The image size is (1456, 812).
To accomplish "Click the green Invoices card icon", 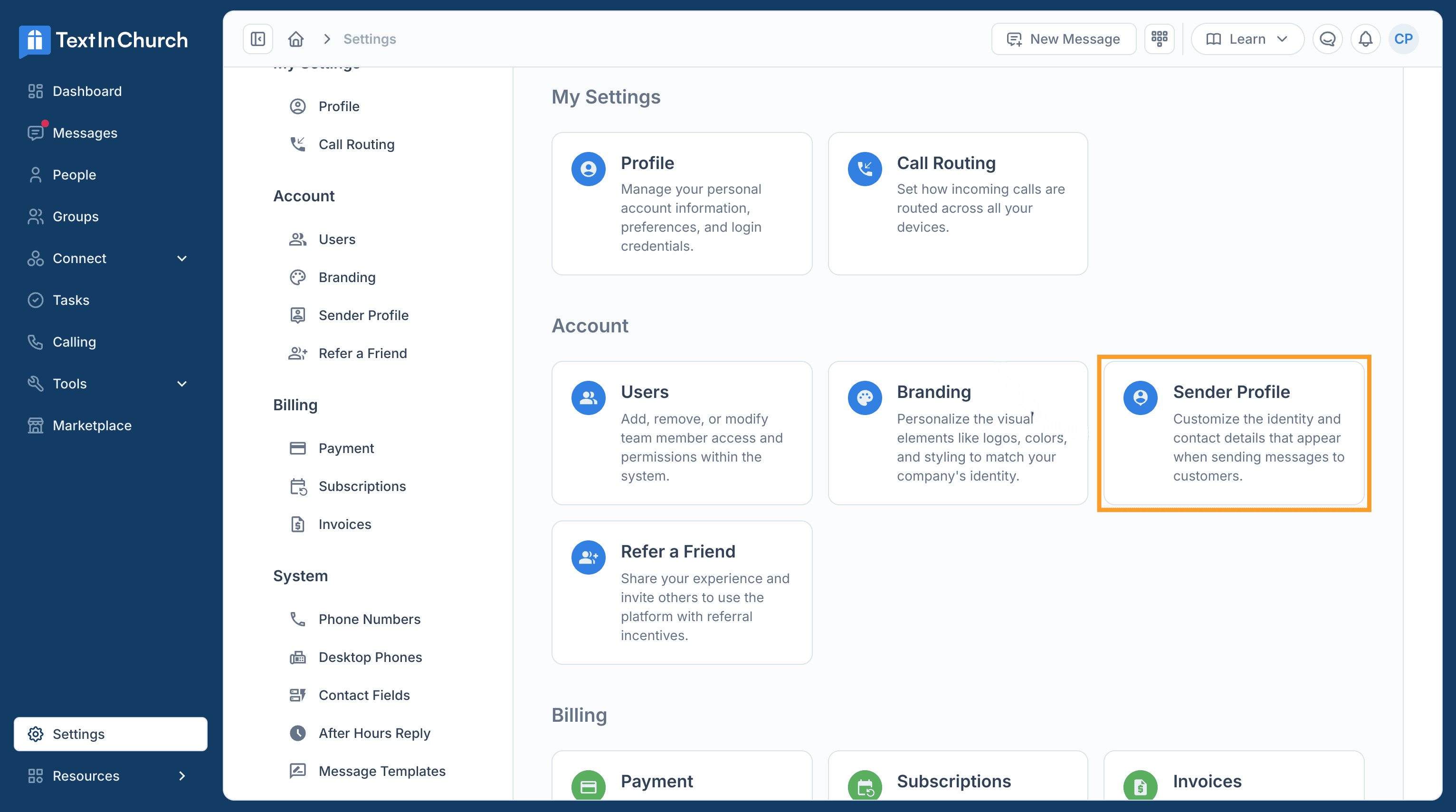I will tap(1141, 786).
